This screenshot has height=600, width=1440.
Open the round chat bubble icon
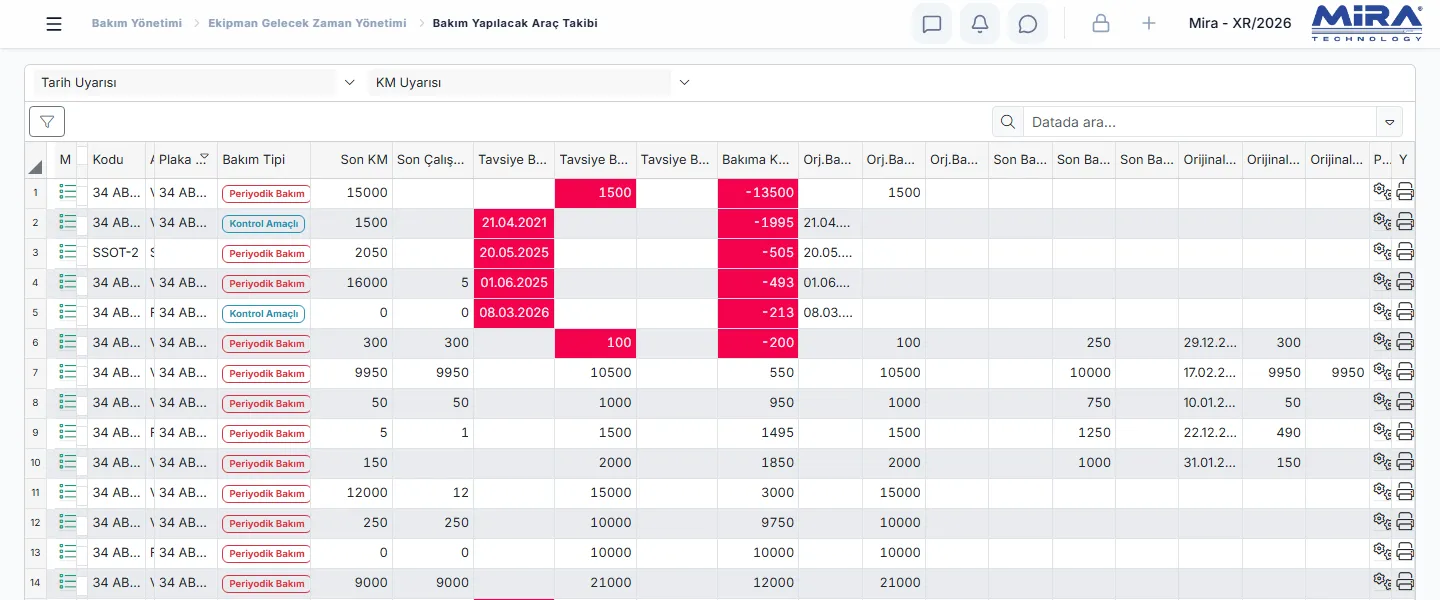1028,24
